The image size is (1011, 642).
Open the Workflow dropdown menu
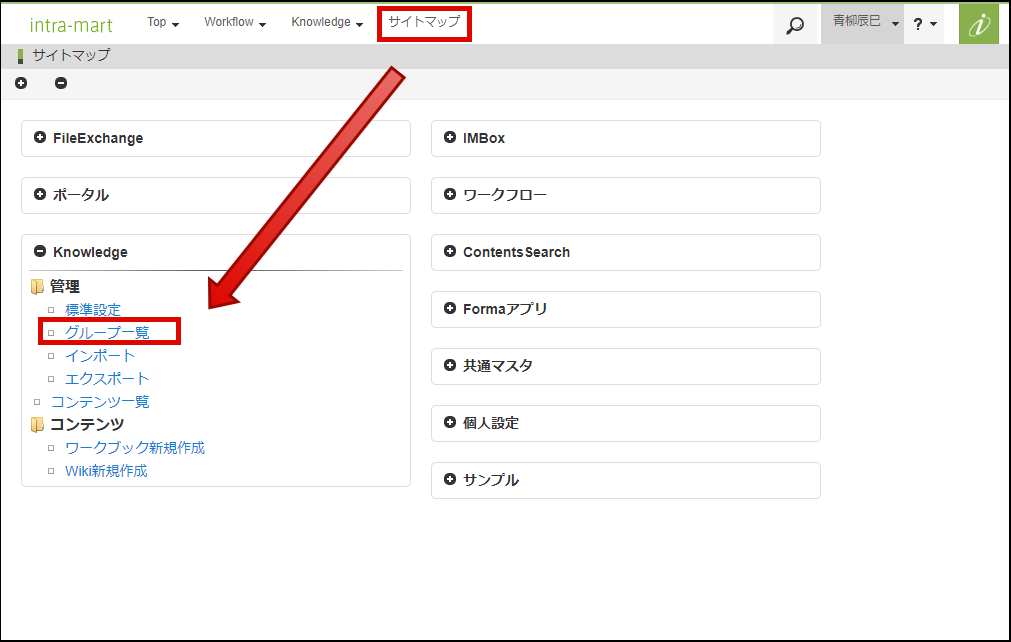(x=235, y=23)
